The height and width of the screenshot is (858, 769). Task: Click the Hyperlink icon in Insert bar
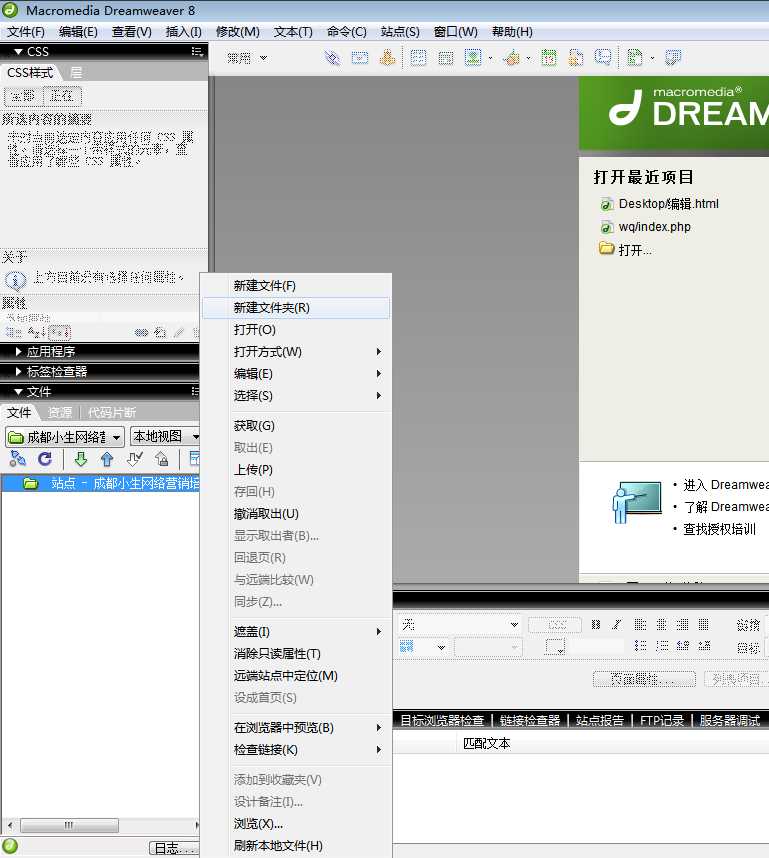point(332,57)
